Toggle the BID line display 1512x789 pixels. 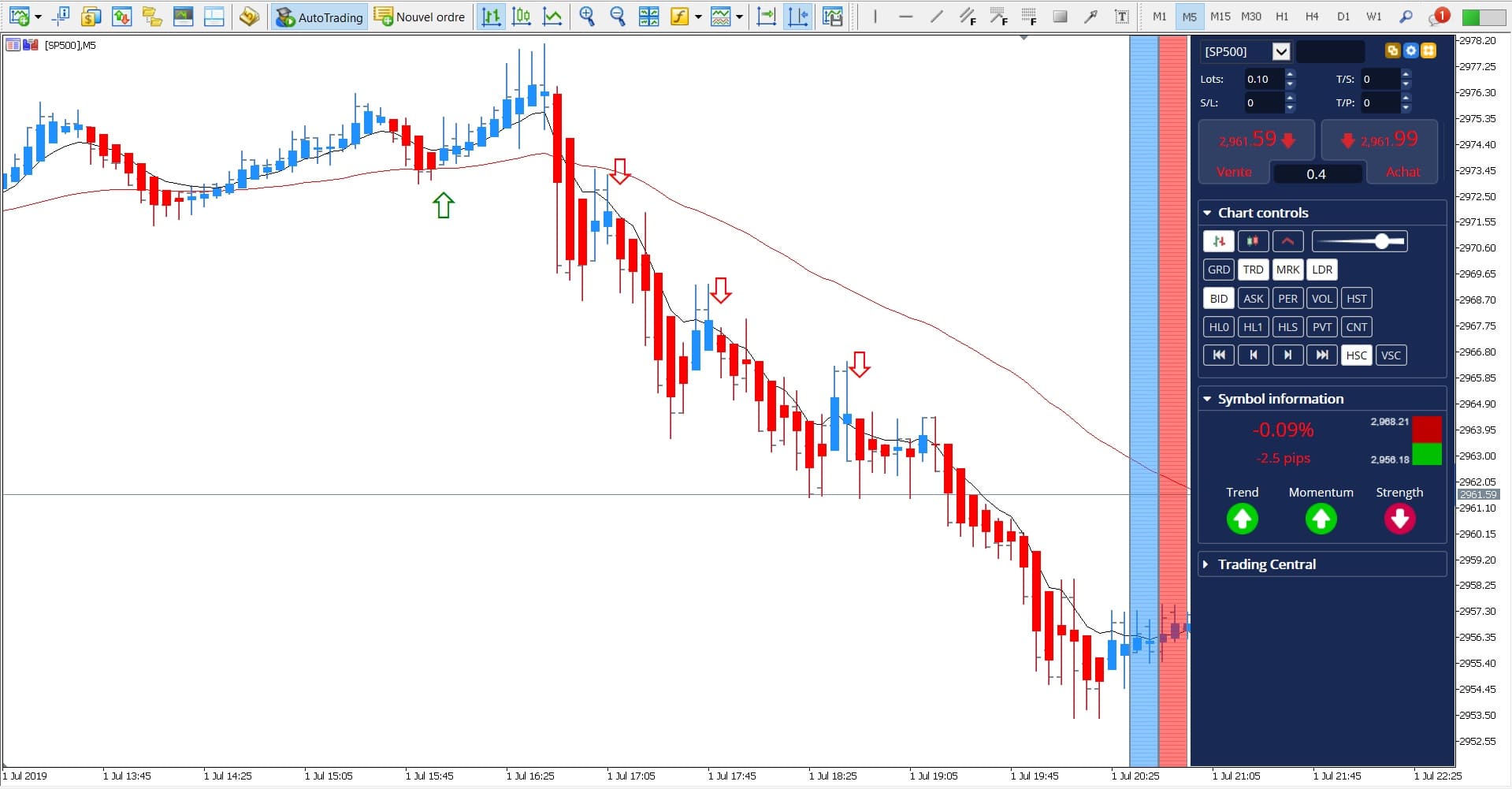coord(1218,298)
